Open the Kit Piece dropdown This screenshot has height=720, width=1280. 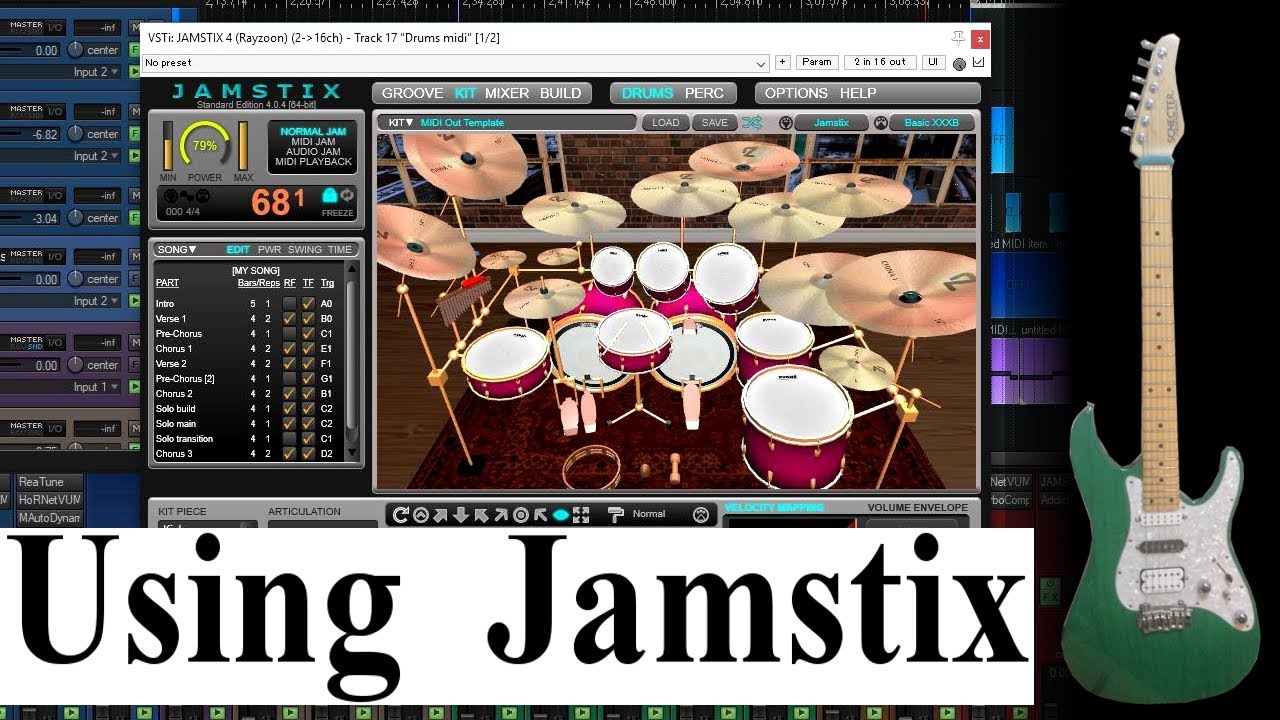point(207,524)
